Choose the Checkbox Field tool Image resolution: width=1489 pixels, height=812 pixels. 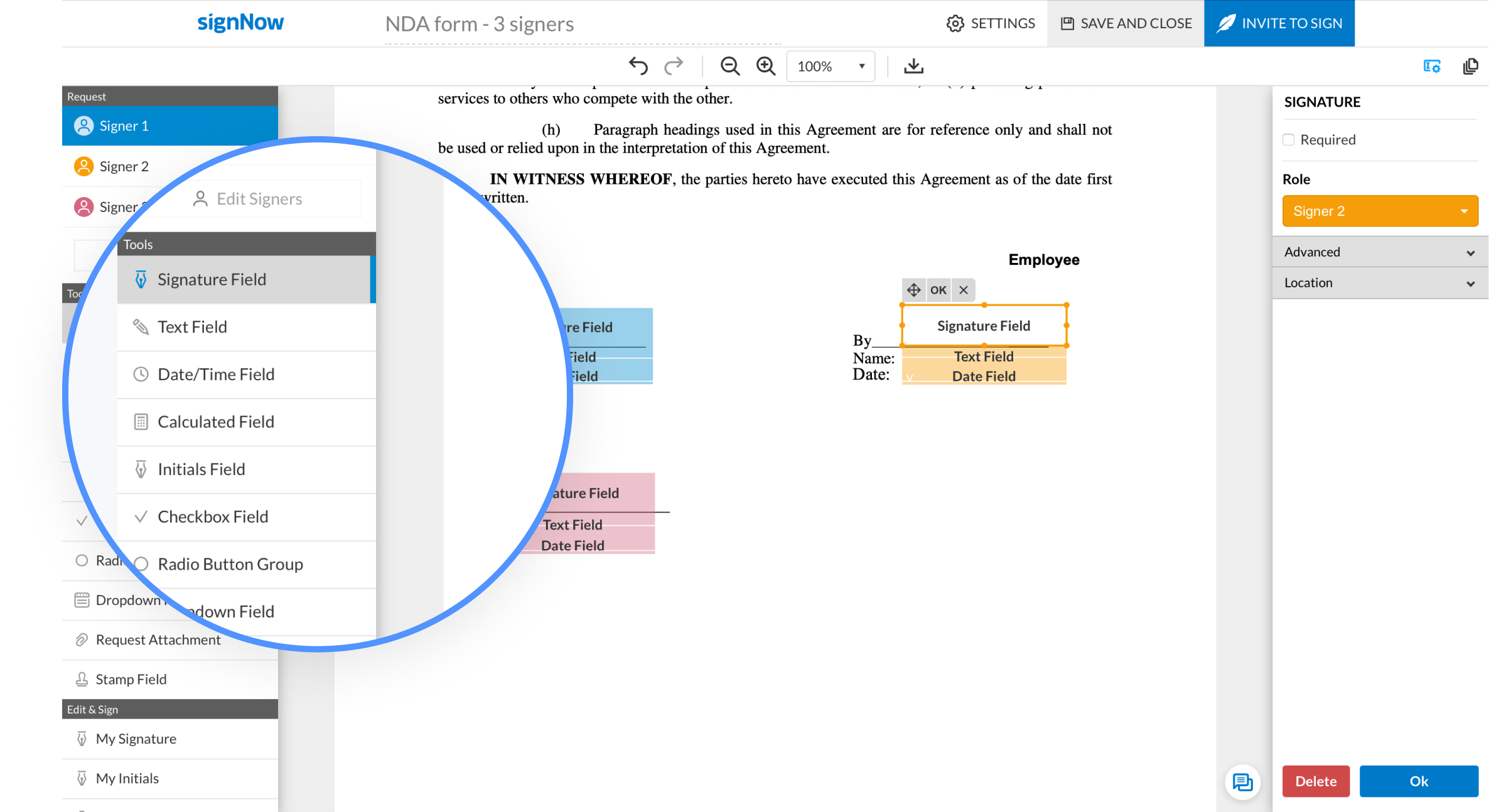click(212, 516)
